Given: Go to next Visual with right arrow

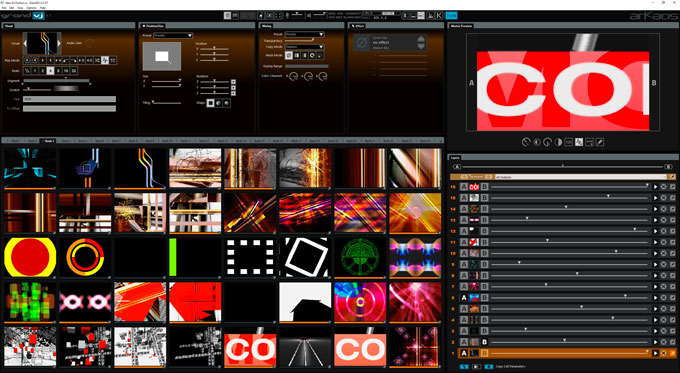Looking at the screenshot, I should pos(59,43).
